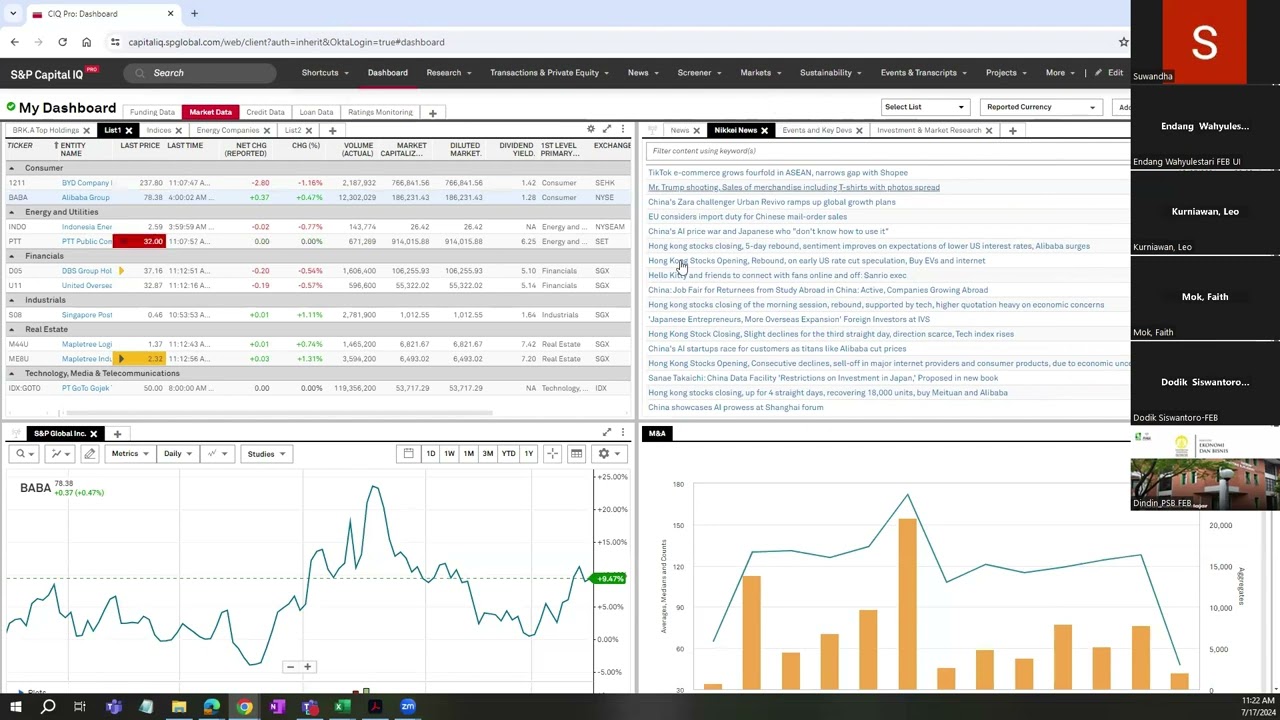Open the chart date range calendar
Viewport: 1280px width, 720px height.
[x=408, y=454]
